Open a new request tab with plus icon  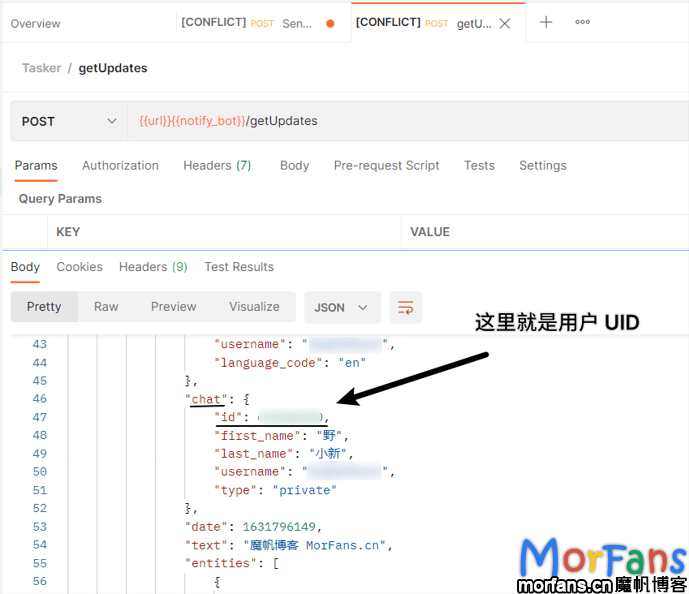[546, 22]
